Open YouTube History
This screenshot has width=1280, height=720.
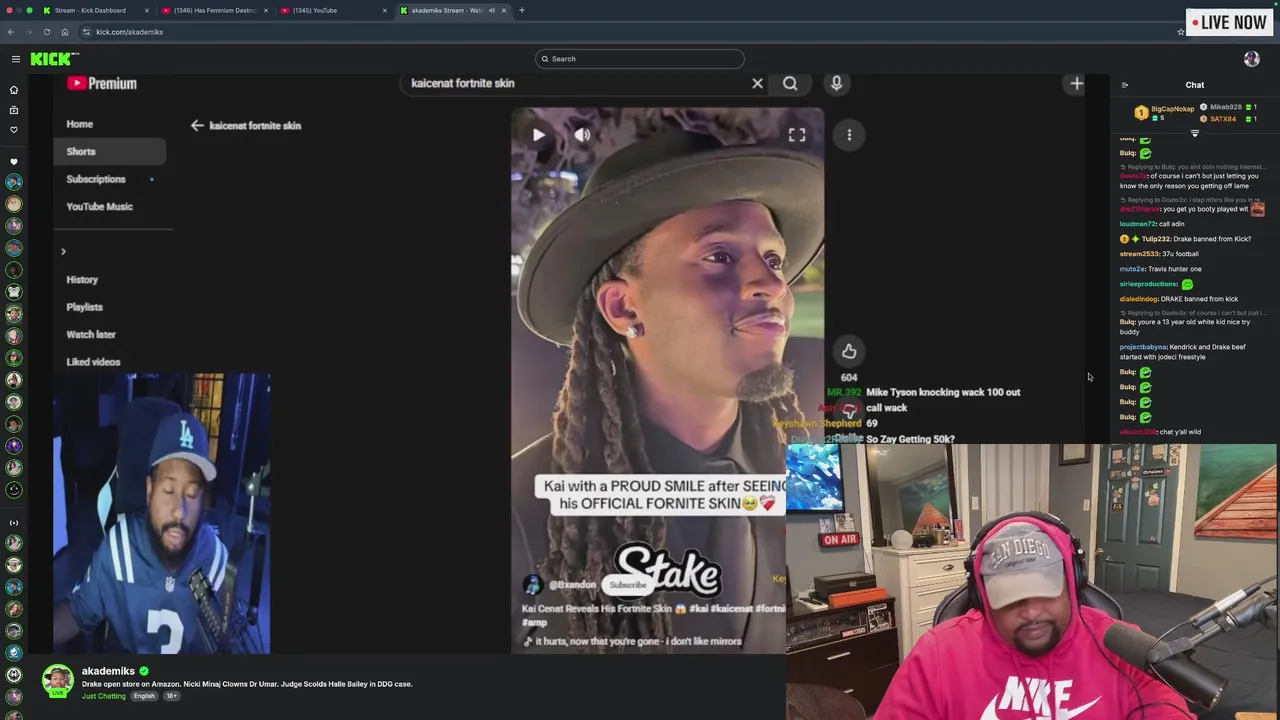pyautogui.click(x=82, y=280)
